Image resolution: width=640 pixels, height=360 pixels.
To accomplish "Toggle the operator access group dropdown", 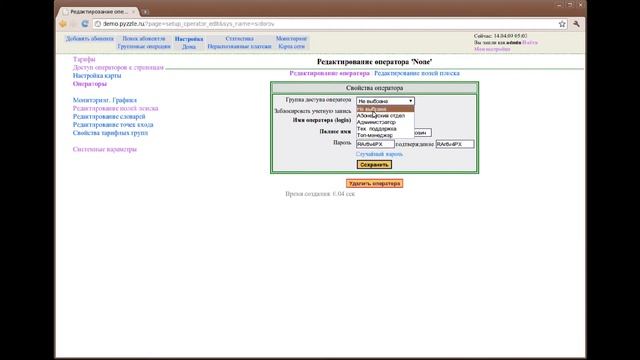I will tap(385, 101).
